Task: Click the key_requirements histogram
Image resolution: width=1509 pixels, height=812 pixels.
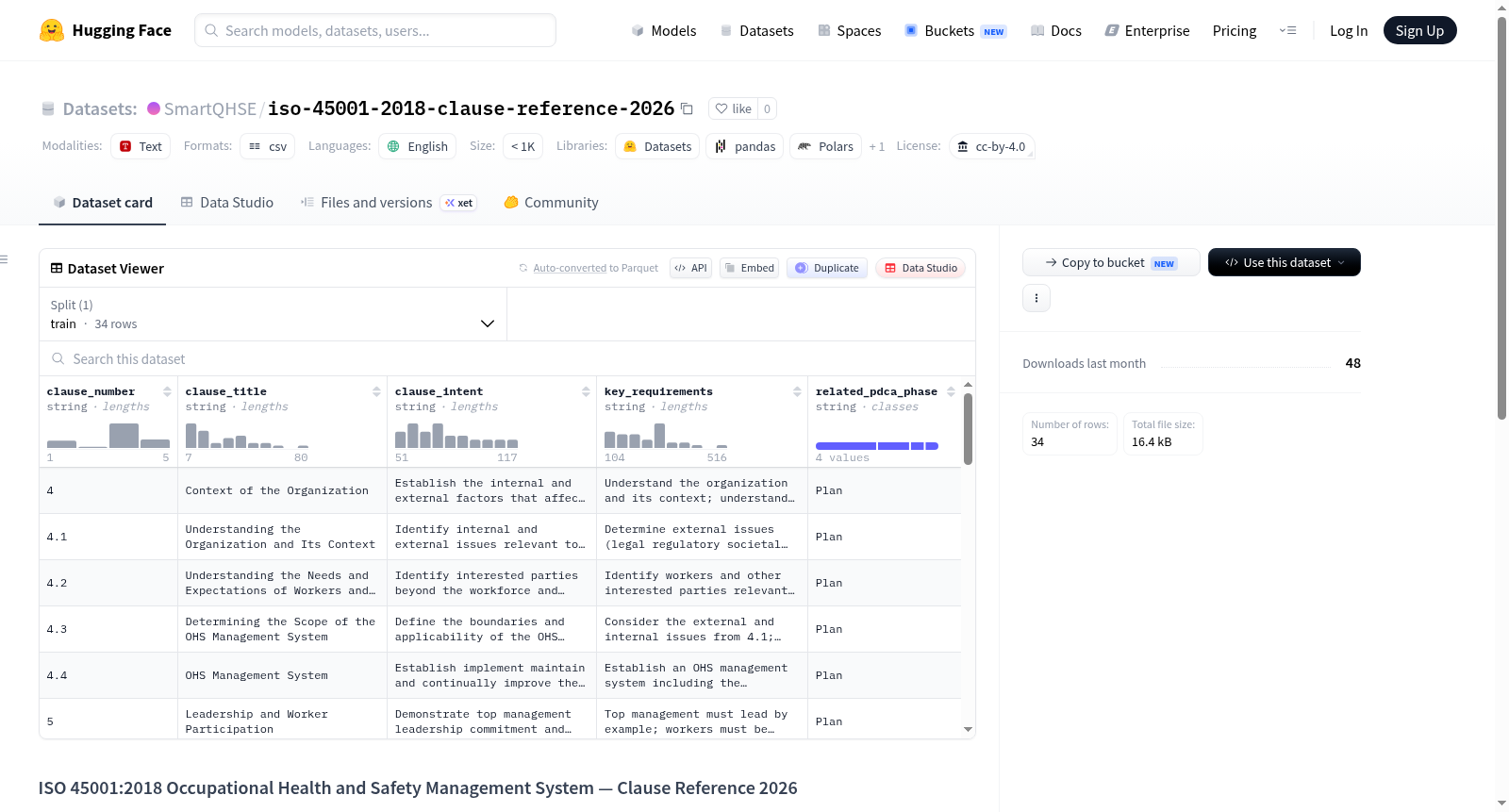Action: [x=666, y=436]
